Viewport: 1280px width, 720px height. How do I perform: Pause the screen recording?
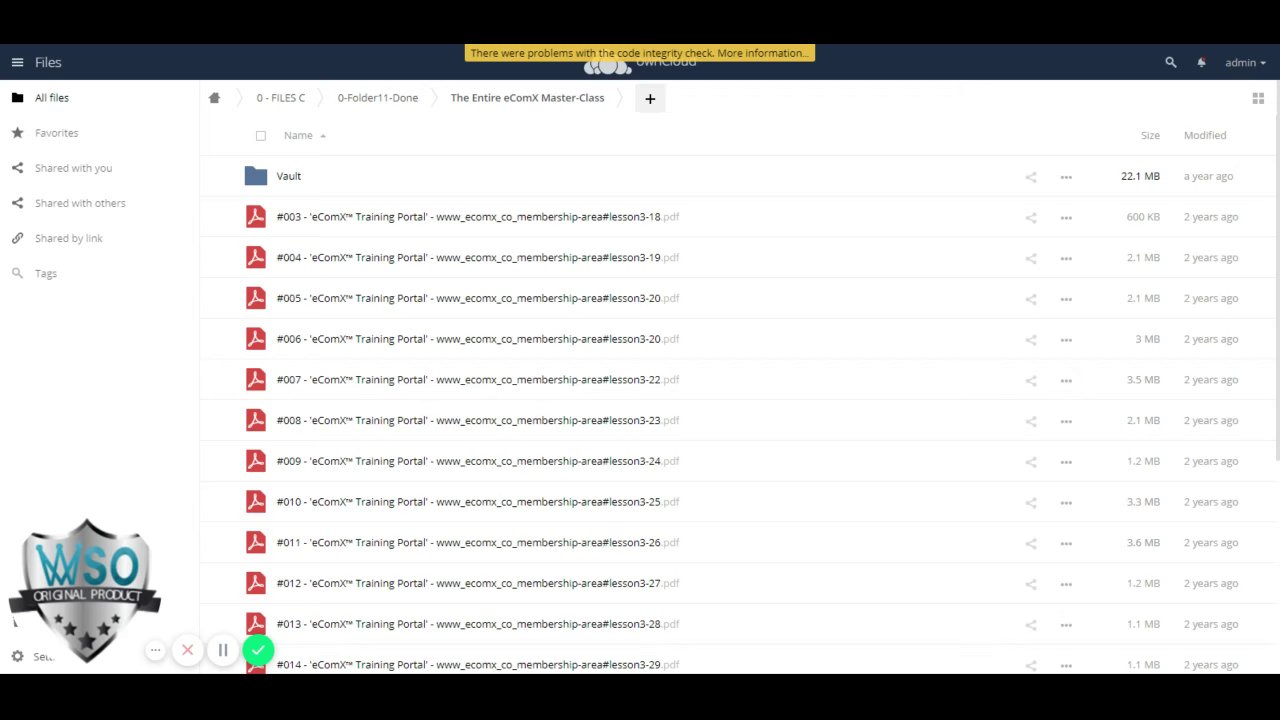point(222,650)
